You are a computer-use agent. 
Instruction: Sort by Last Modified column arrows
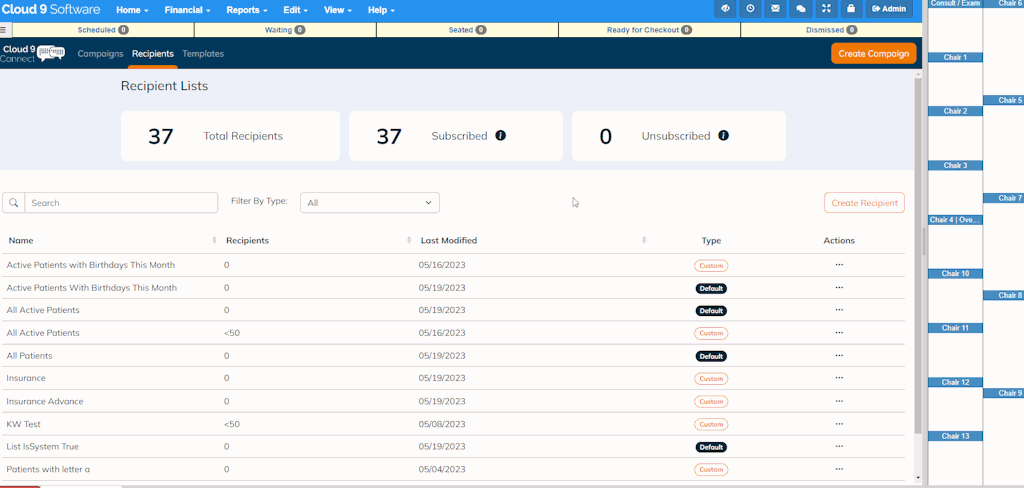point(645,240)
